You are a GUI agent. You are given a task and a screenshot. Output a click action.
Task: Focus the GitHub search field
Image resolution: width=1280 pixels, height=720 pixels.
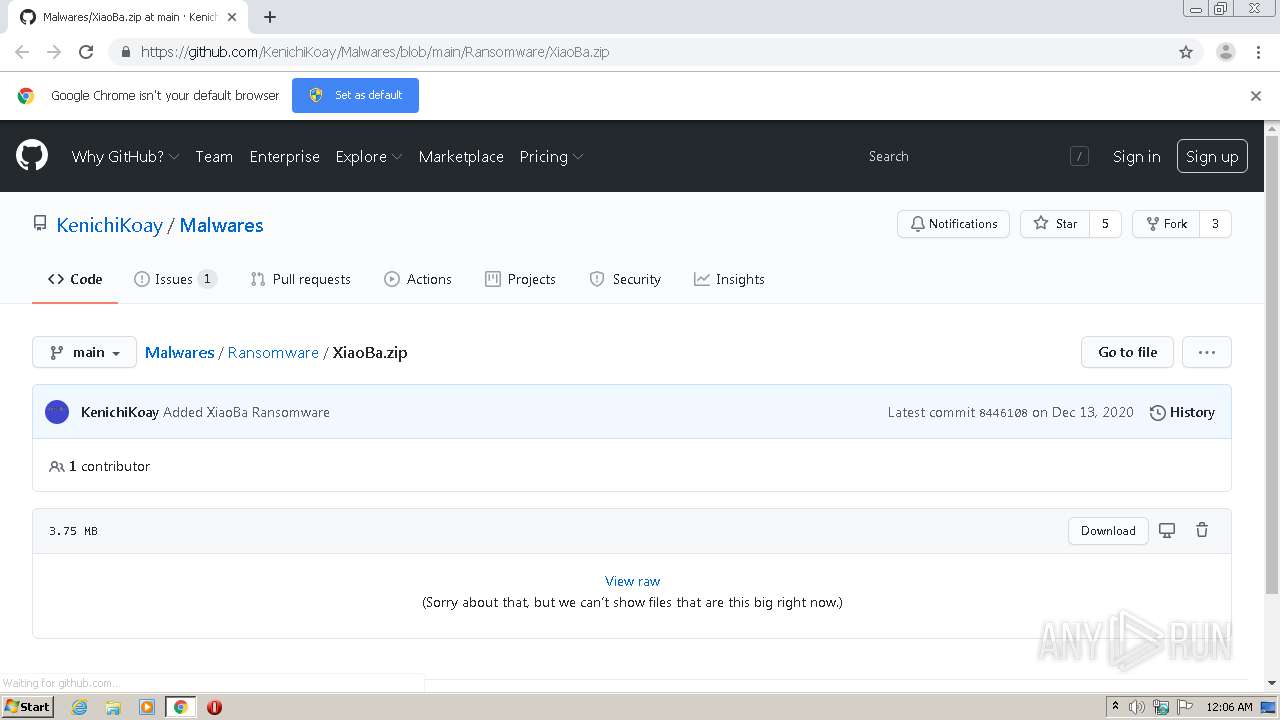point(965,156)
